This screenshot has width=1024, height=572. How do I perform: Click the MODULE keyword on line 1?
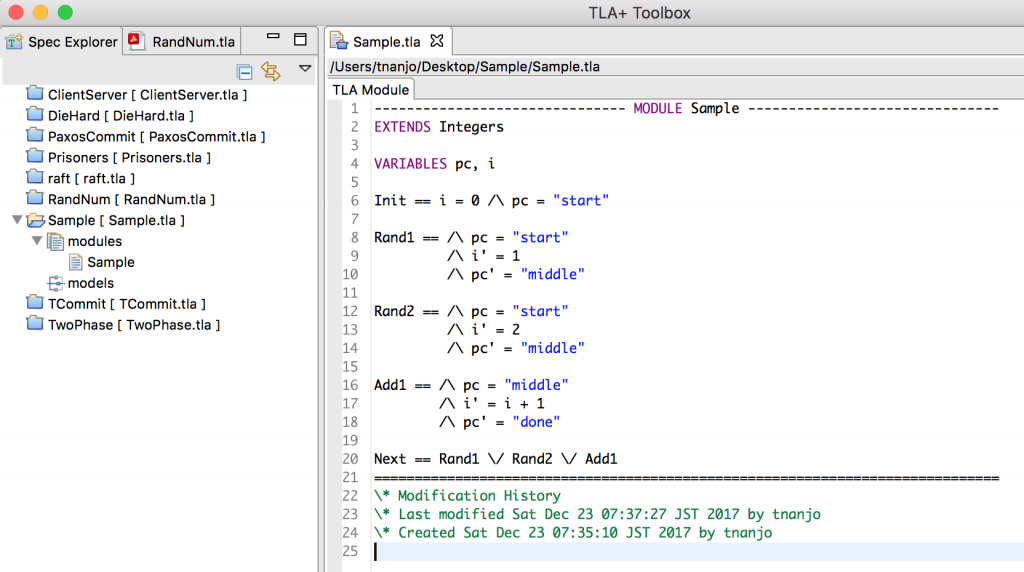(x=657, y=108)
